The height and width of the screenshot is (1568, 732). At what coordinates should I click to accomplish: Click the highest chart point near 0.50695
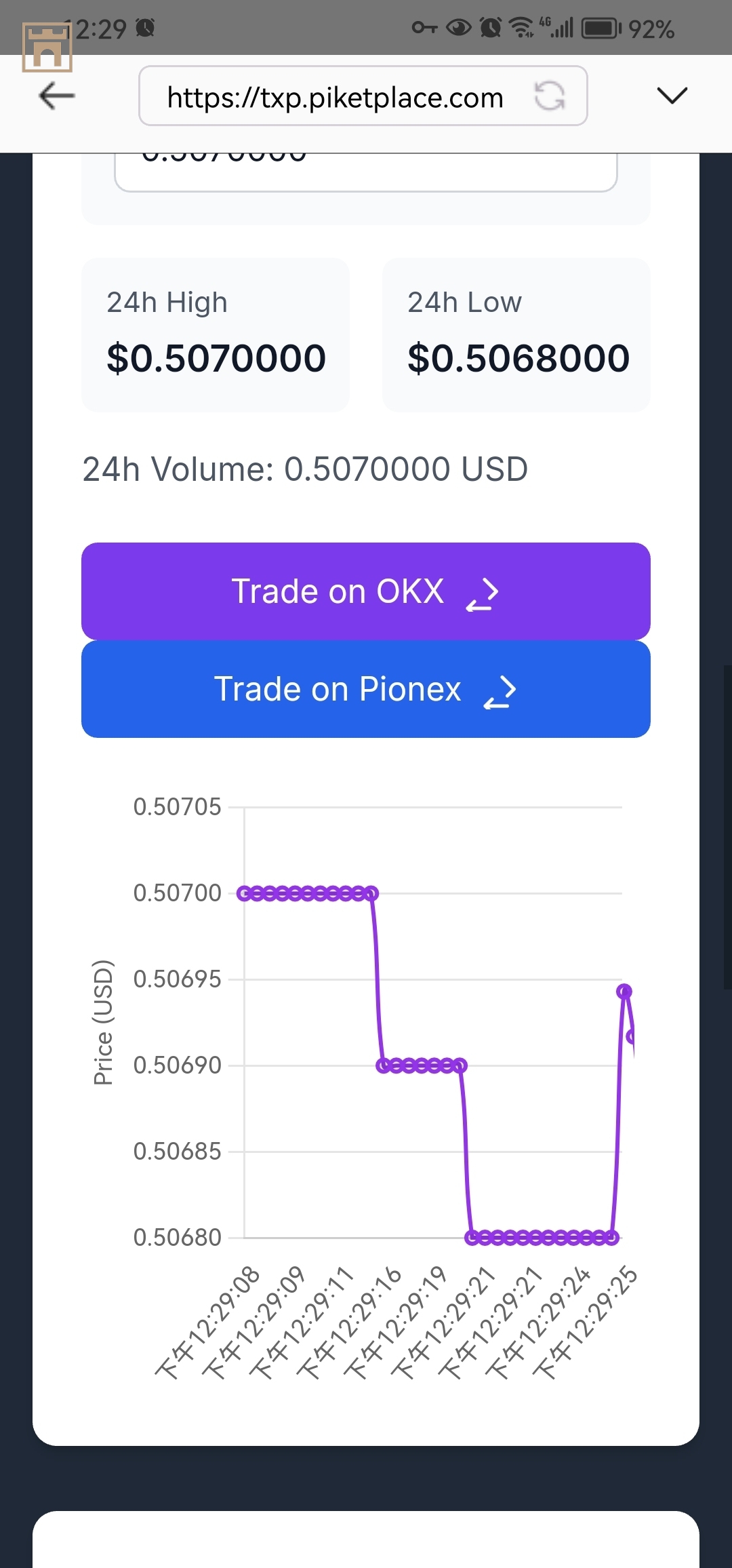click(x=624, y=992)
